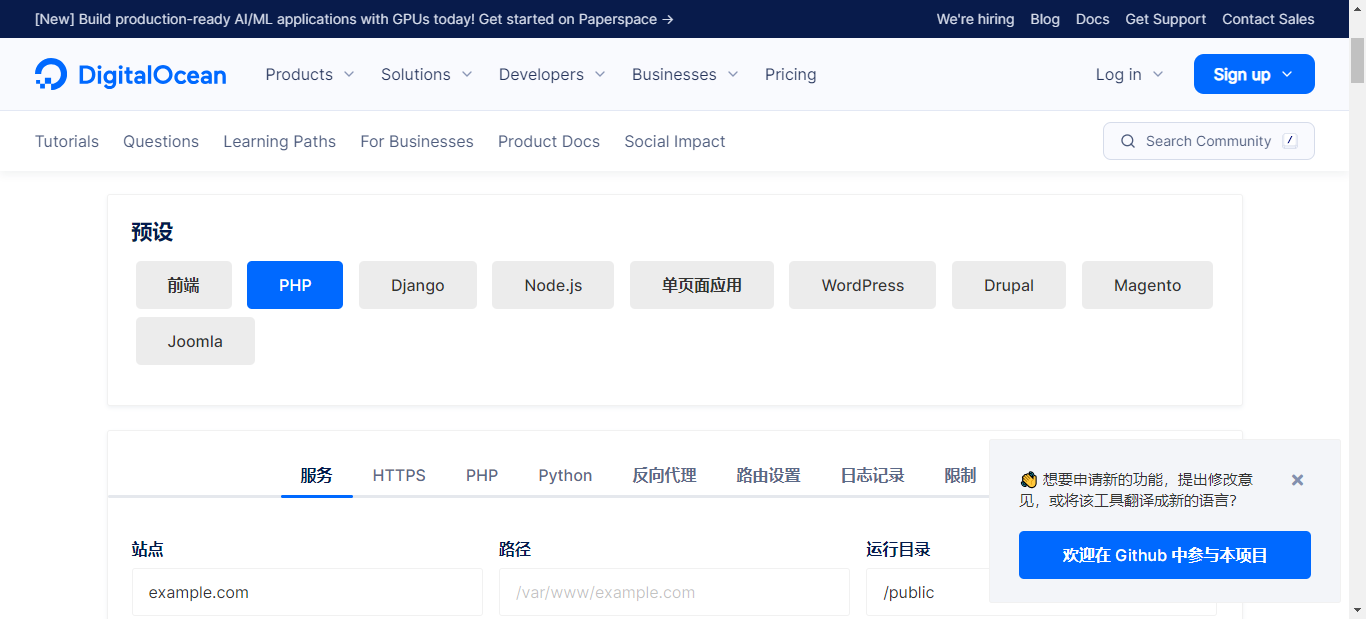This screenshot has height=619, width=1366.
Task: Open For Businesses community link
Action: (x=417, y=141)
